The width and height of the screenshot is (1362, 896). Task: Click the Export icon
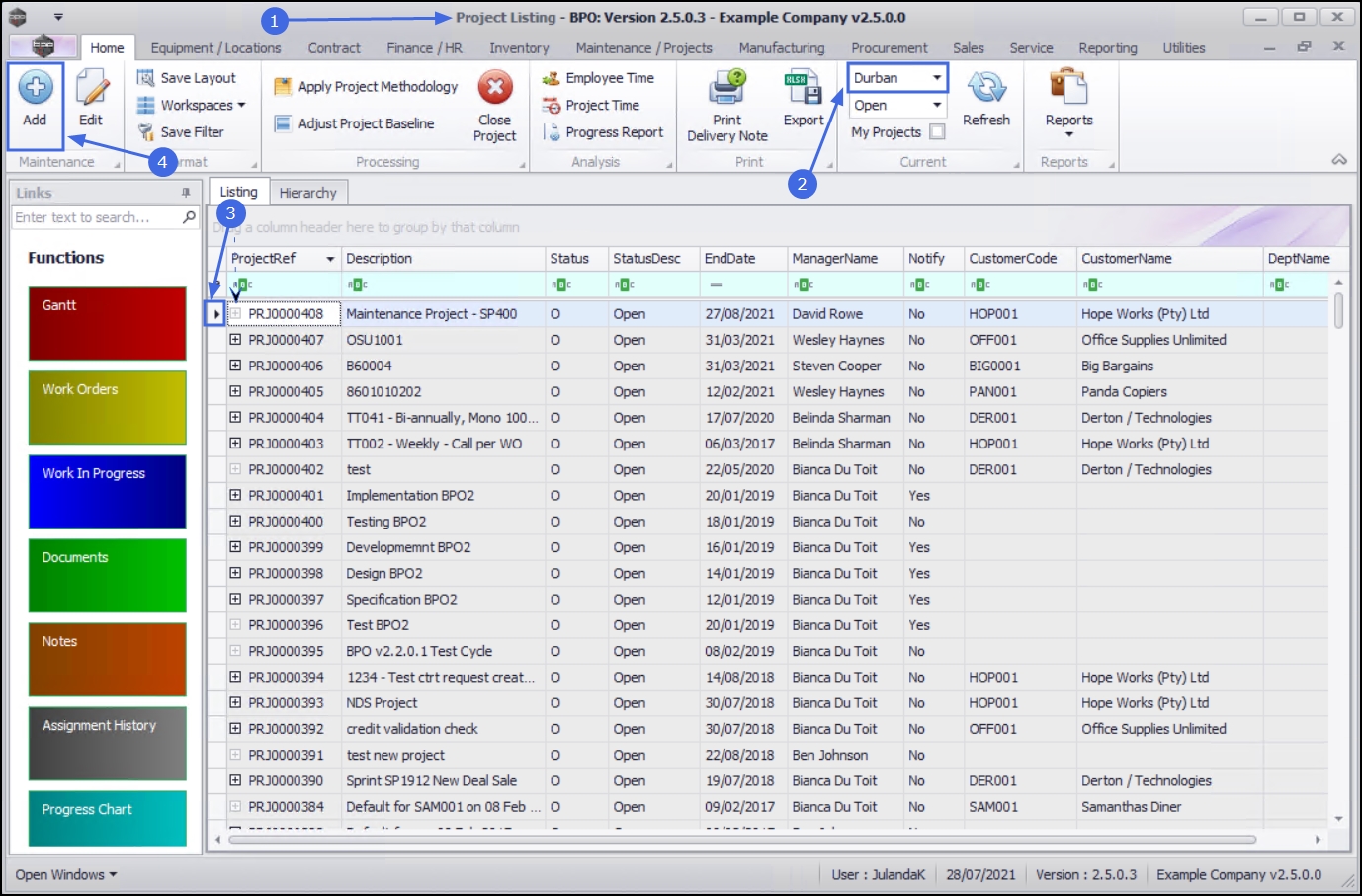(803, 89)
